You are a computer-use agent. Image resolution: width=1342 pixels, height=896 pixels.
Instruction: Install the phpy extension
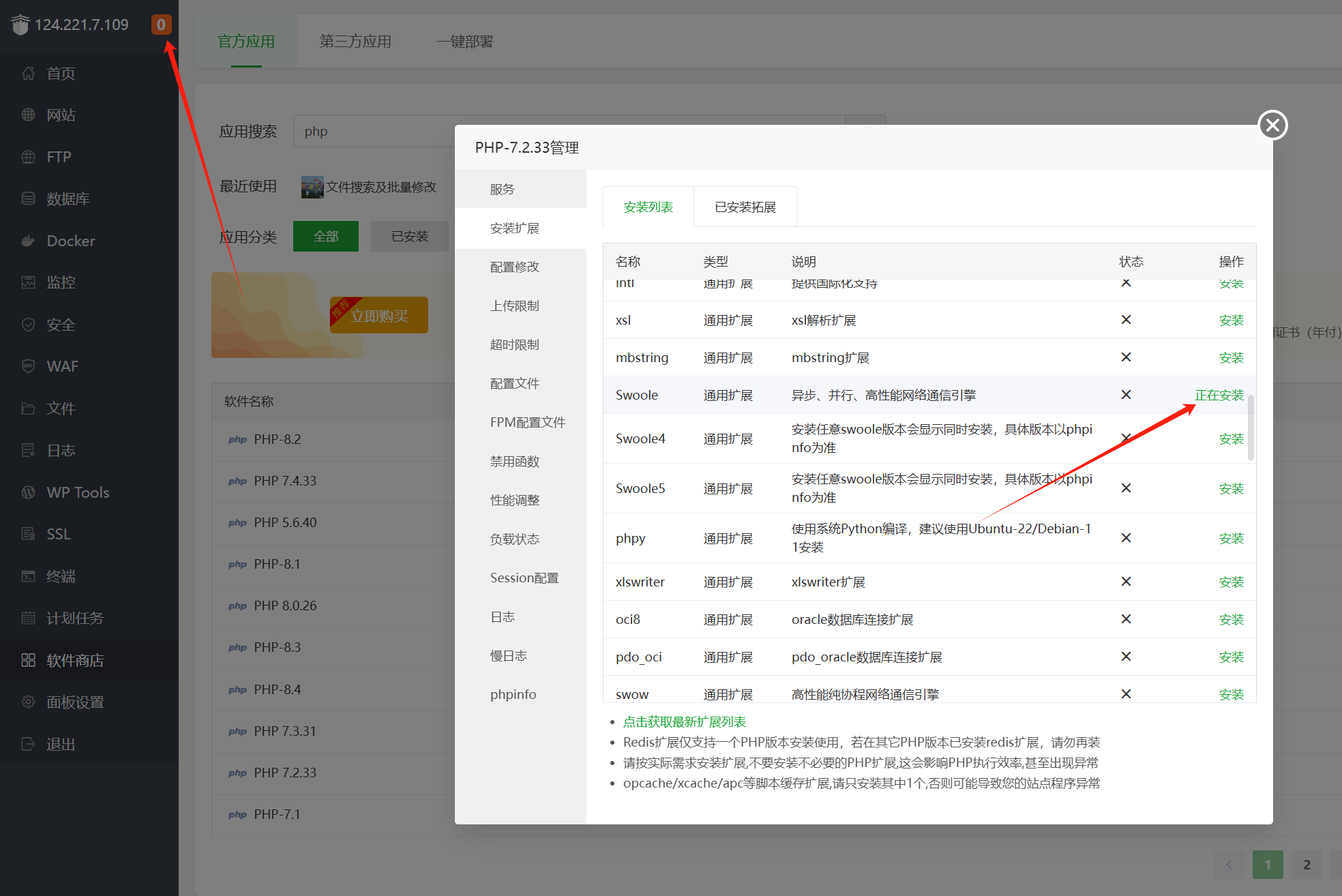[1231, 538]
